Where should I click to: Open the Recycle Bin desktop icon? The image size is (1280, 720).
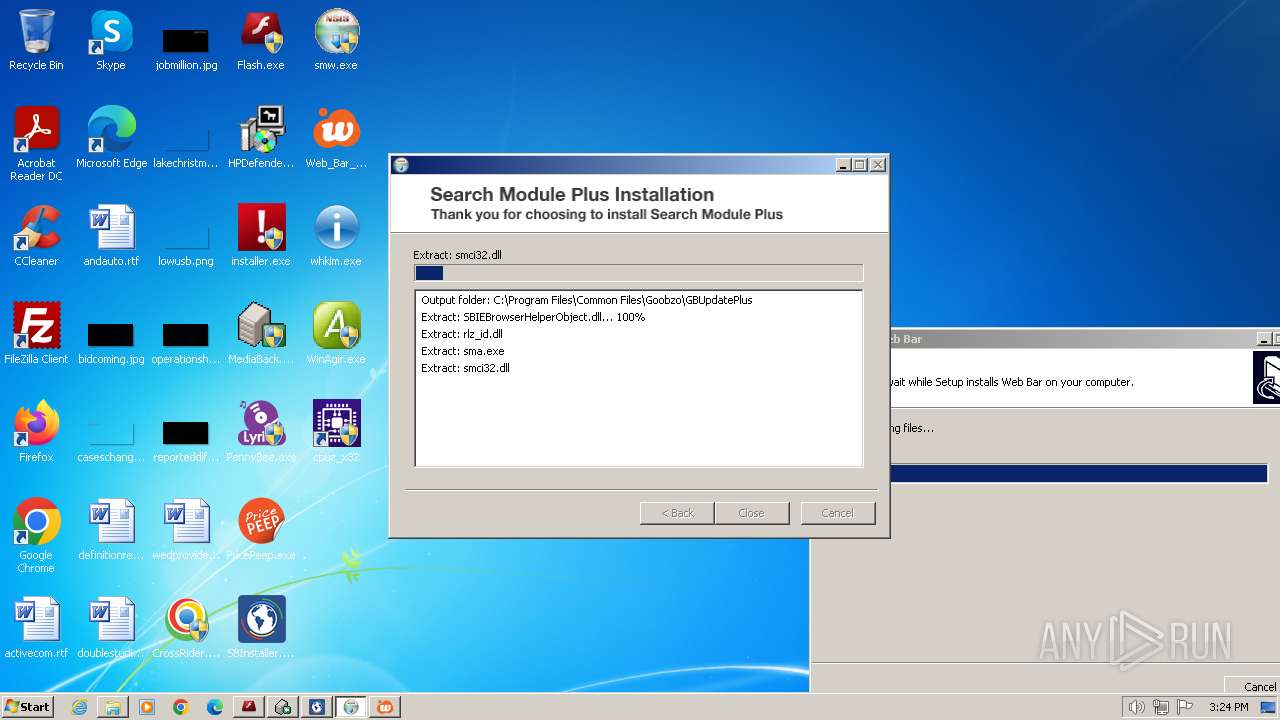36,40
